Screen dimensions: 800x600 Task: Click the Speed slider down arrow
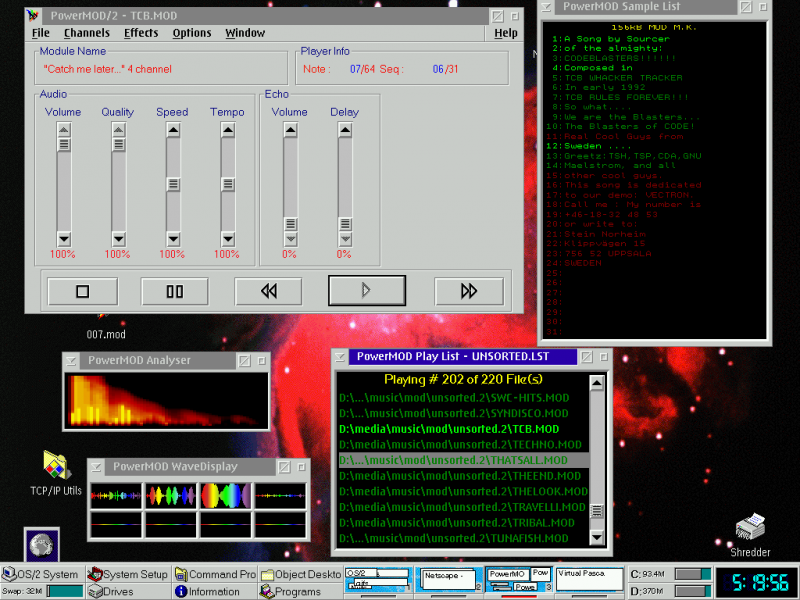point(173,238)
